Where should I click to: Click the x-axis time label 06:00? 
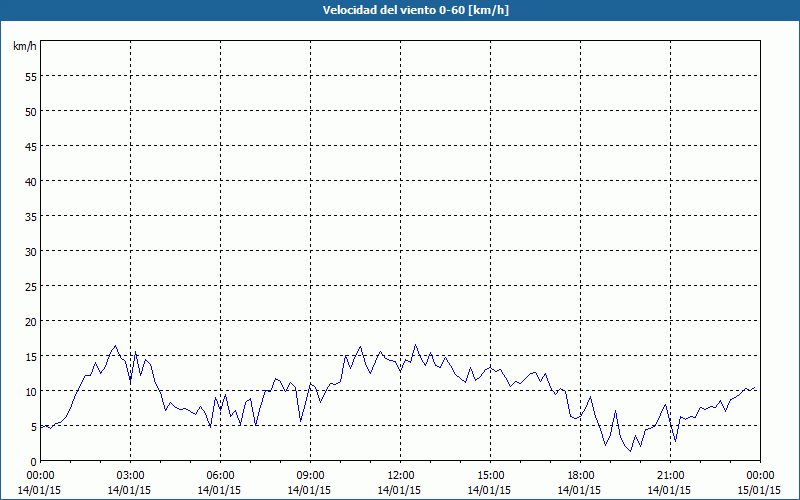click(220, 476)
